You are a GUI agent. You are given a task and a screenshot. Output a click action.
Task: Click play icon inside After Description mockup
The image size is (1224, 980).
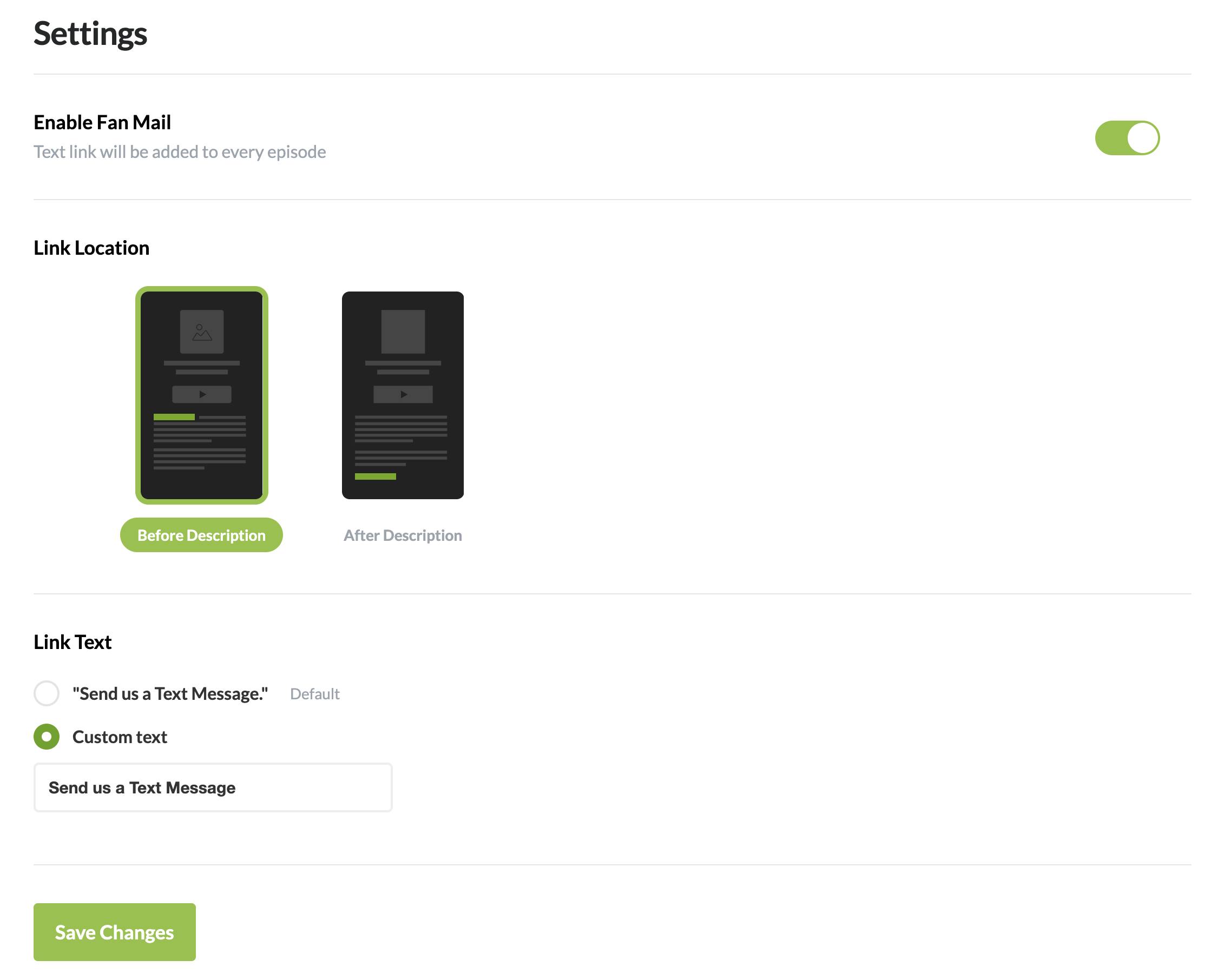403,394
